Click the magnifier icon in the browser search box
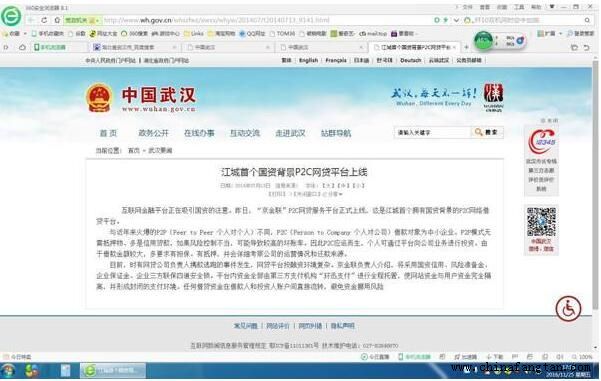This screenshot has width=601, height=381. pos(587,20)
